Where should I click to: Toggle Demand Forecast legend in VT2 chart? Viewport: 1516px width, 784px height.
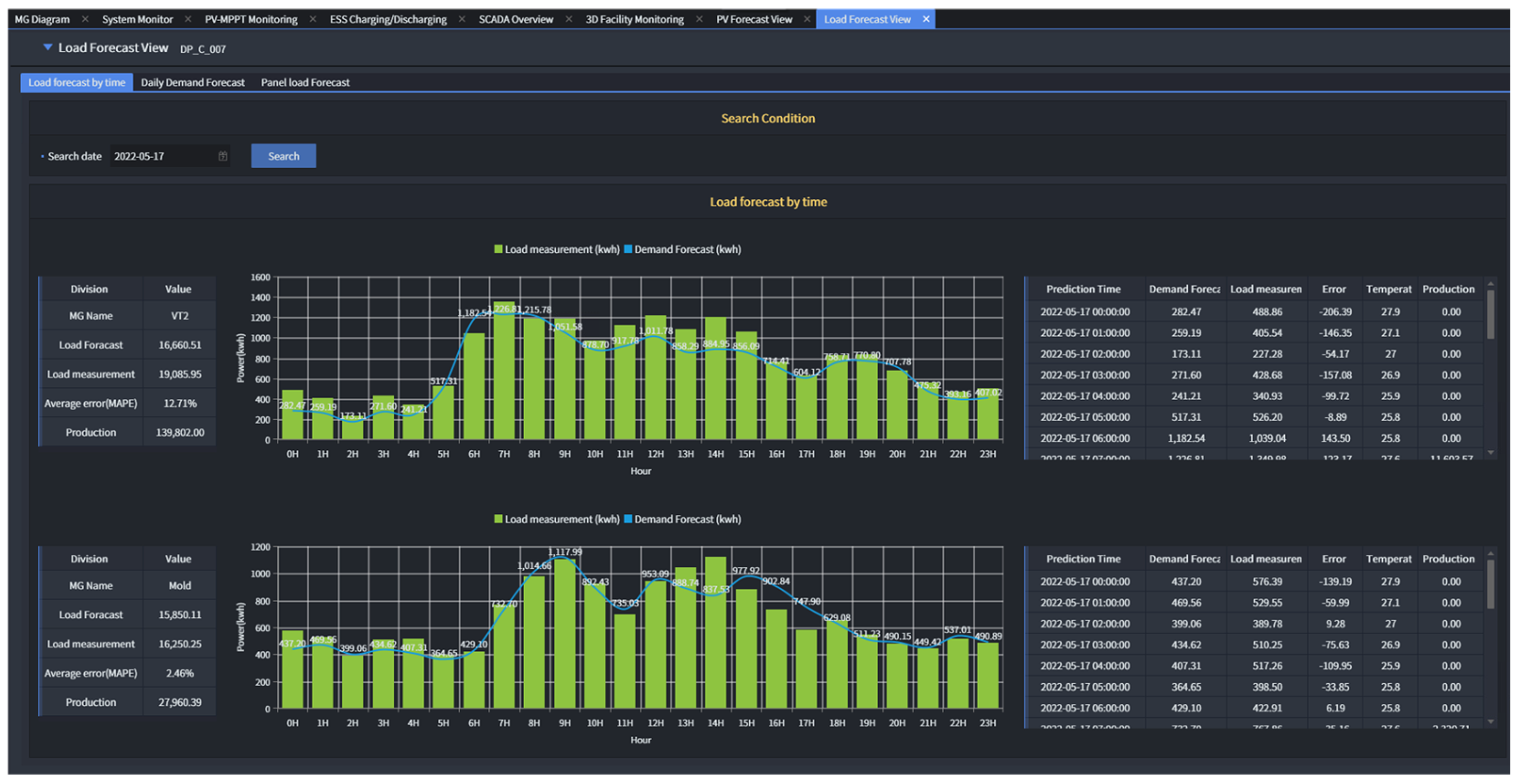(628, 249)
